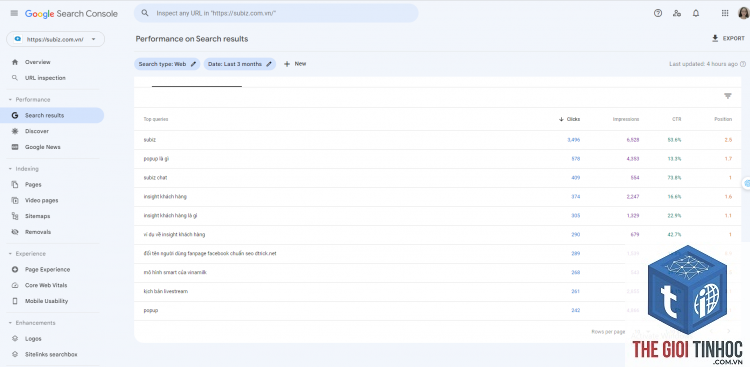Image resolution: width=750 pixels, height=367 pixels.
Task: Collapse the Performance section
Action: pos(29,100)
